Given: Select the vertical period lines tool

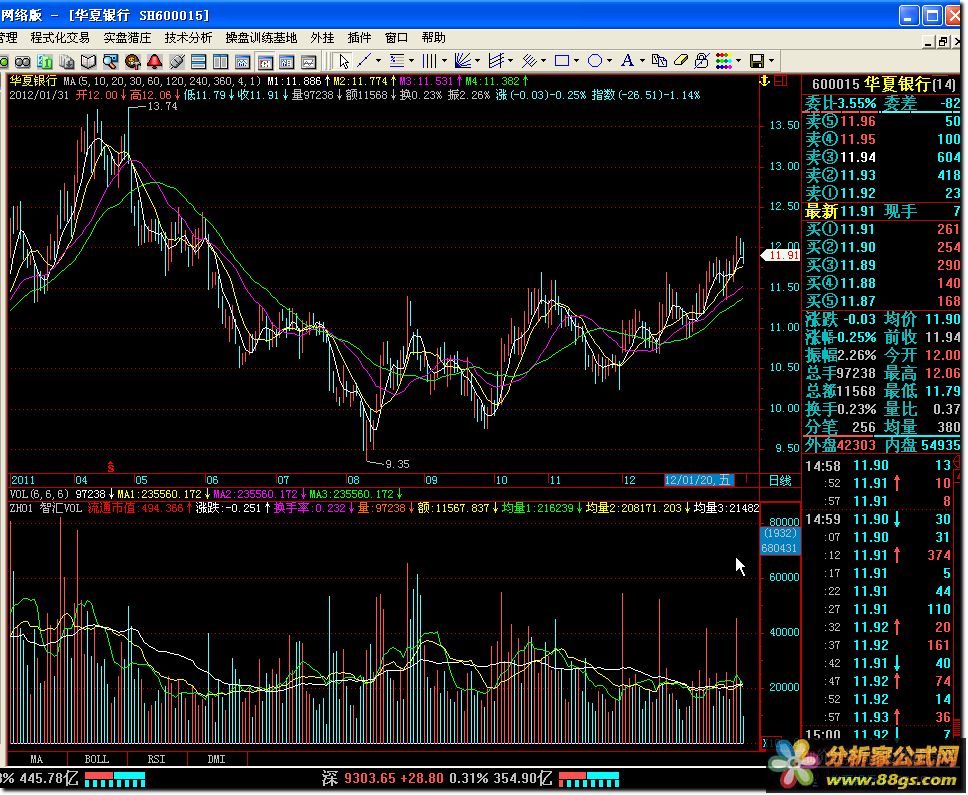Looking at the screenshot, I should (429, 60).
